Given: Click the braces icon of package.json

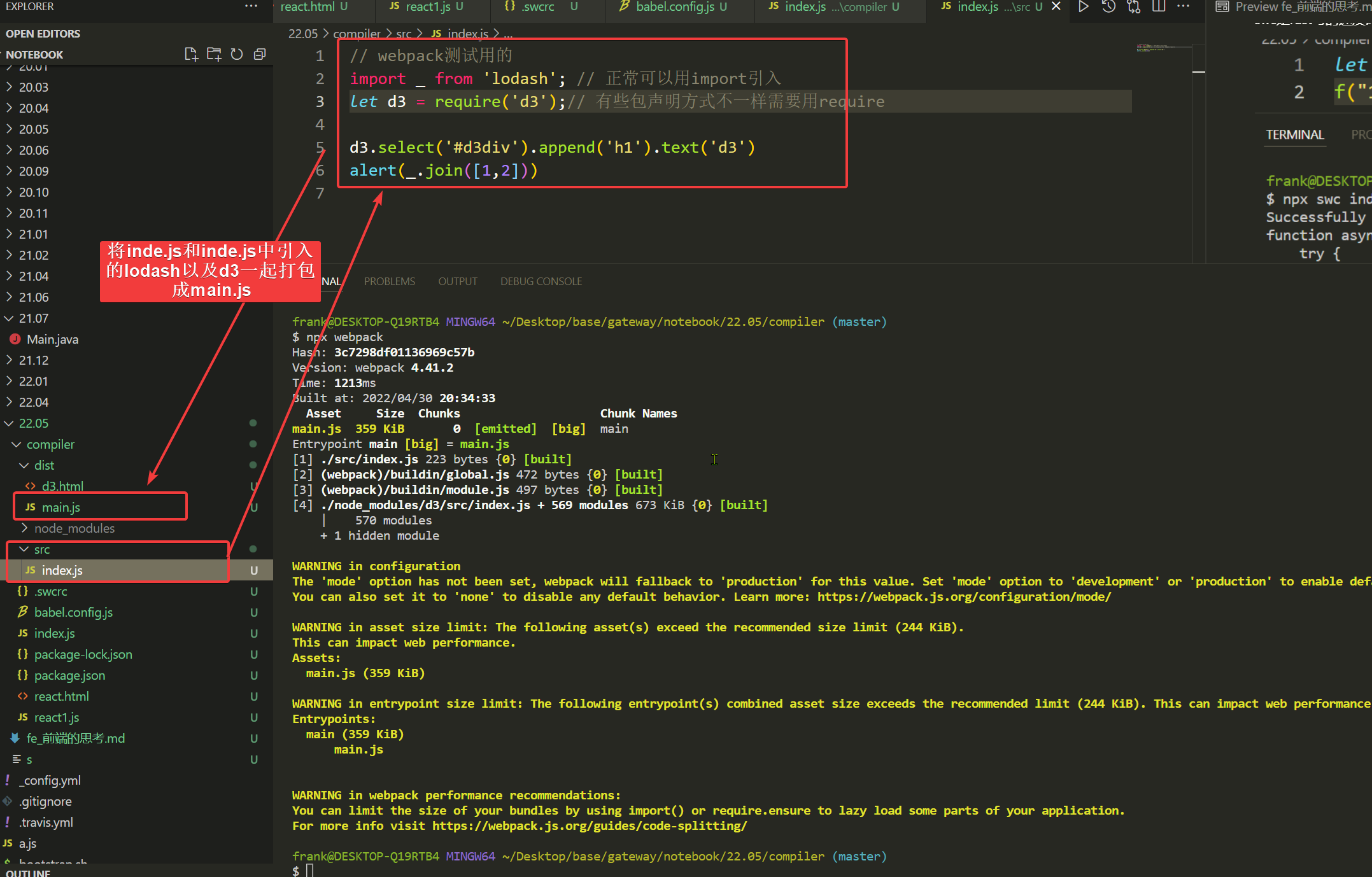Looking at the screenshot, I should (23, 675).
